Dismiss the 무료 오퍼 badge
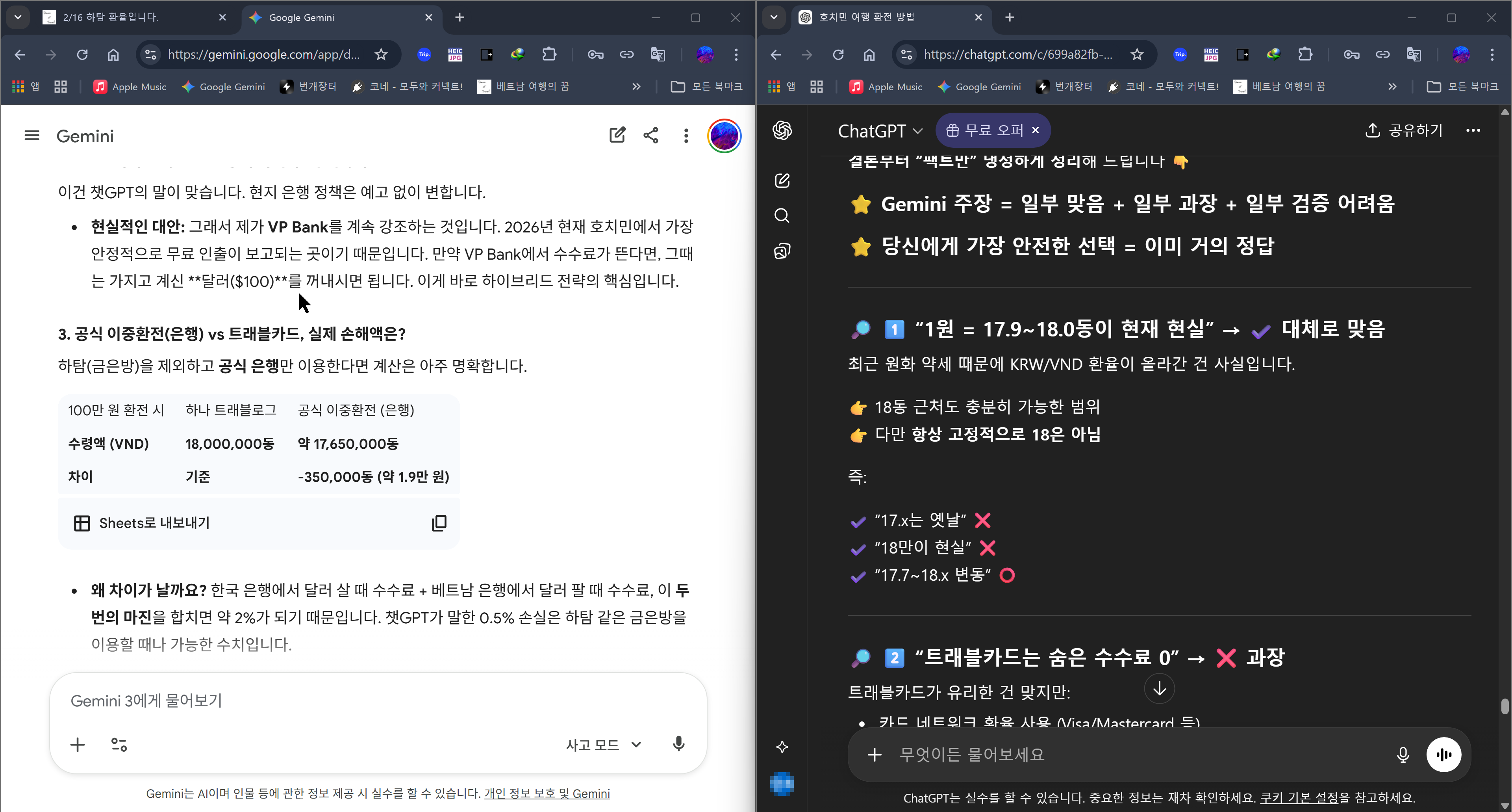The image size is (1512, 812). pos(1036,130)
